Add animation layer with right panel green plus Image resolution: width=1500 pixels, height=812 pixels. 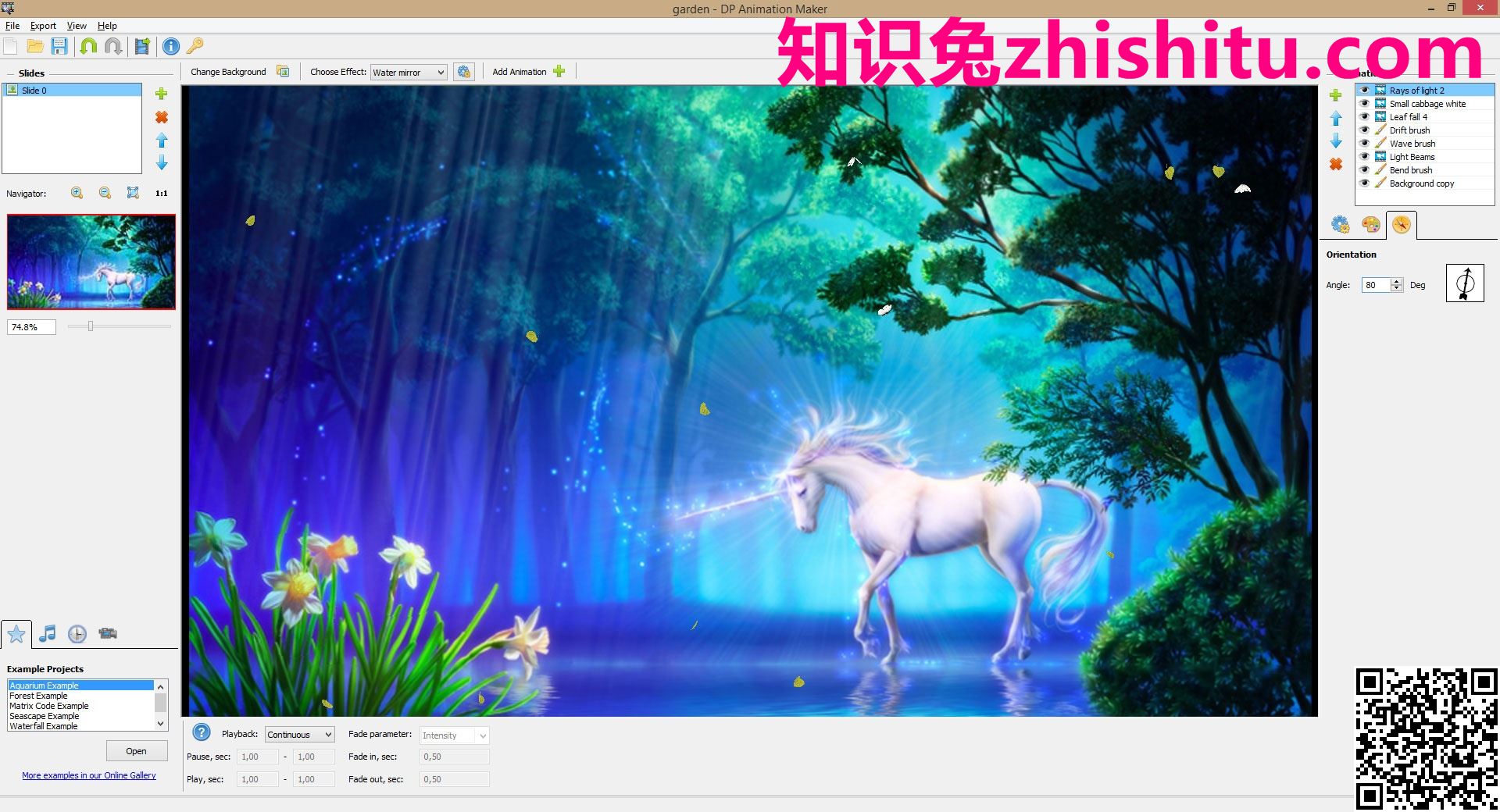[1336, 95]
